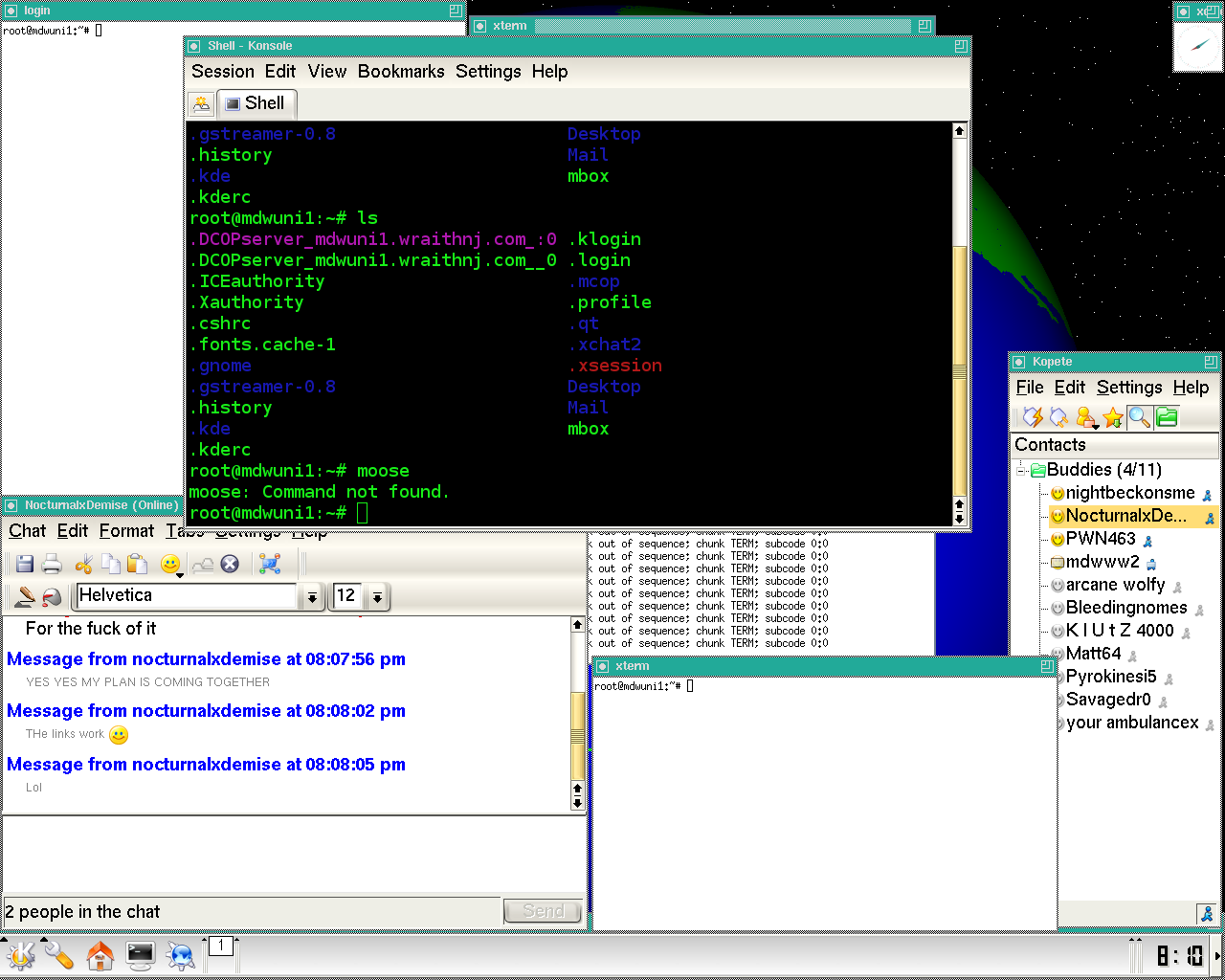Click the Kopete connect-all lightning plug icon
1225x980 pixels.
[1033, 417]
